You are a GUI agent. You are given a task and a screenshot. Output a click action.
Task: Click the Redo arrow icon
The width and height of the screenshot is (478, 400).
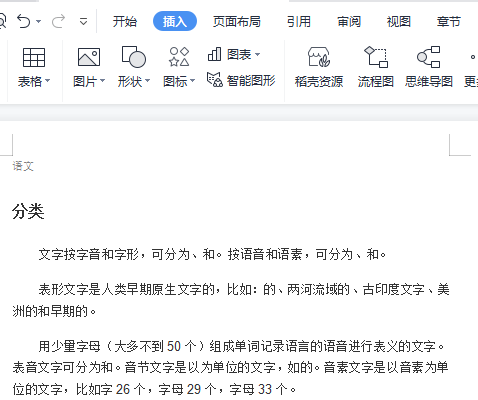[58, 21]
